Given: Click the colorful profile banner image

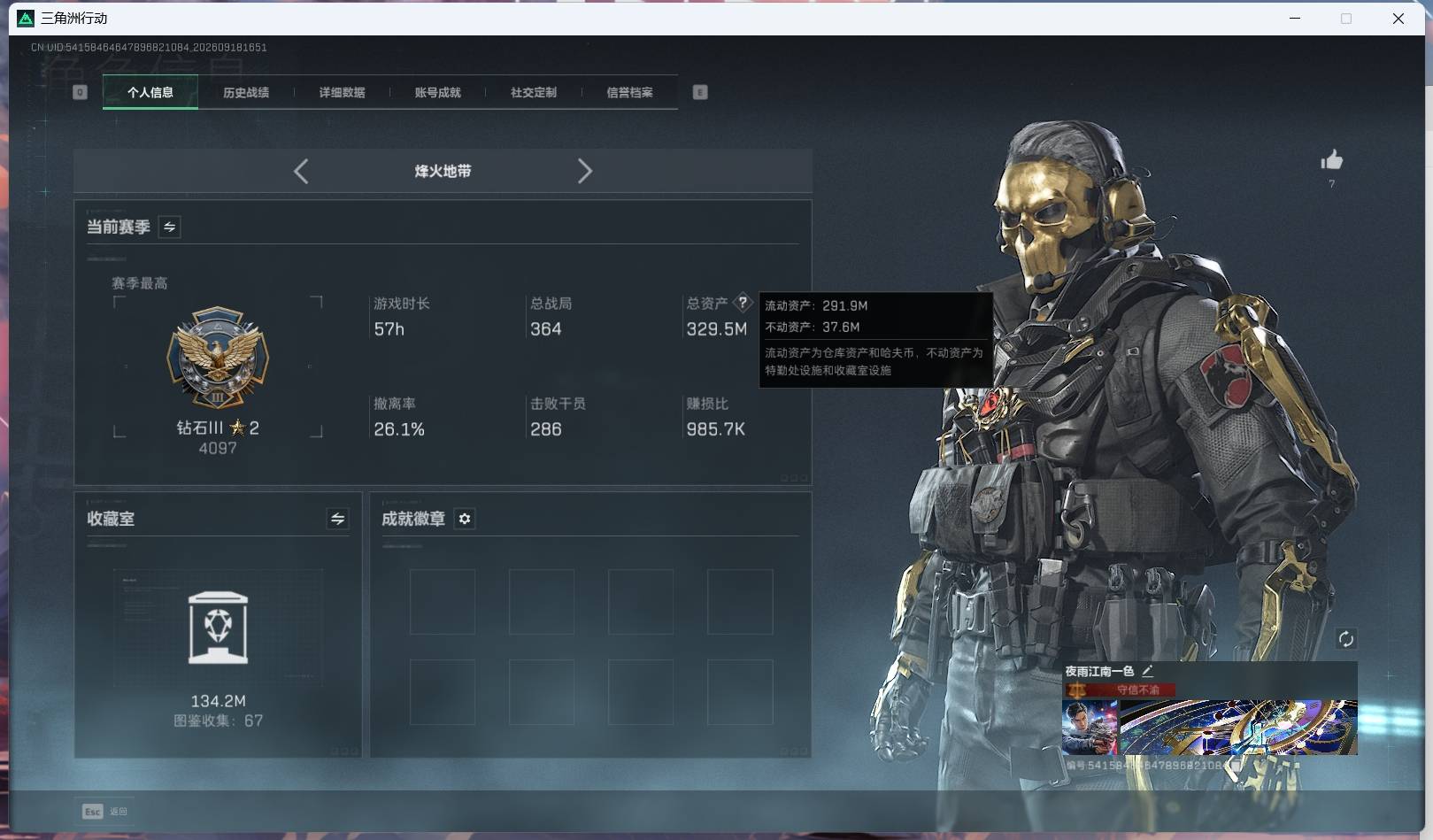Looking at the screenshot, I should [1238, 728].
